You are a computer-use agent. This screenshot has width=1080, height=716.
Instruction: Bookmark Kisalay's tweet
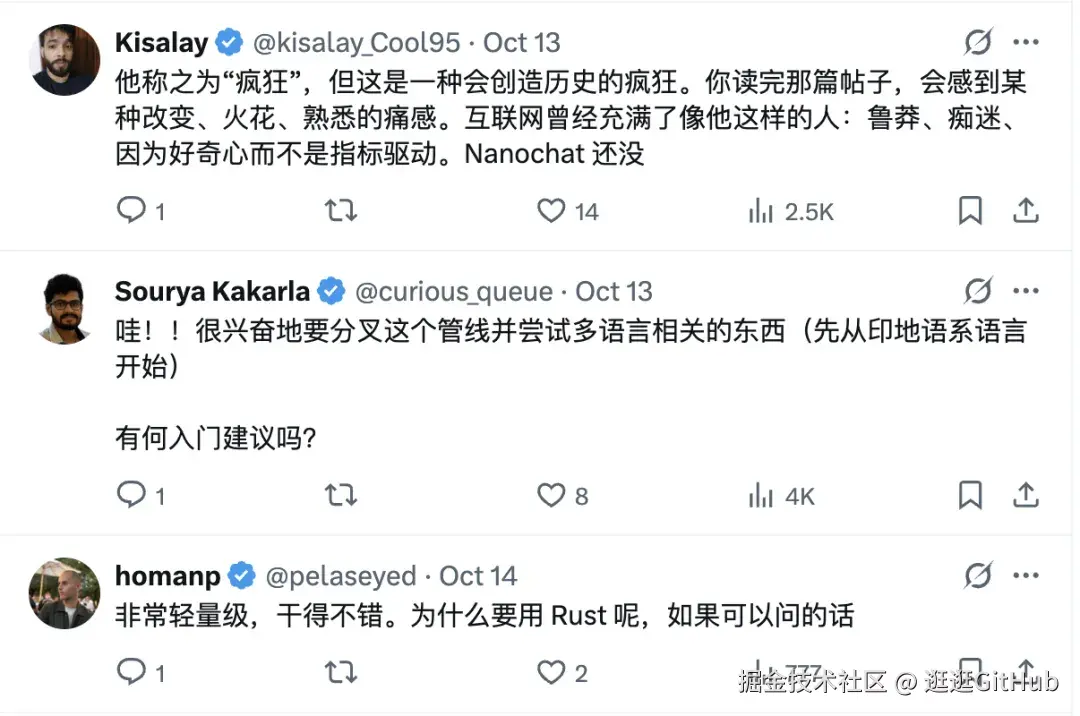pos(969,210)
